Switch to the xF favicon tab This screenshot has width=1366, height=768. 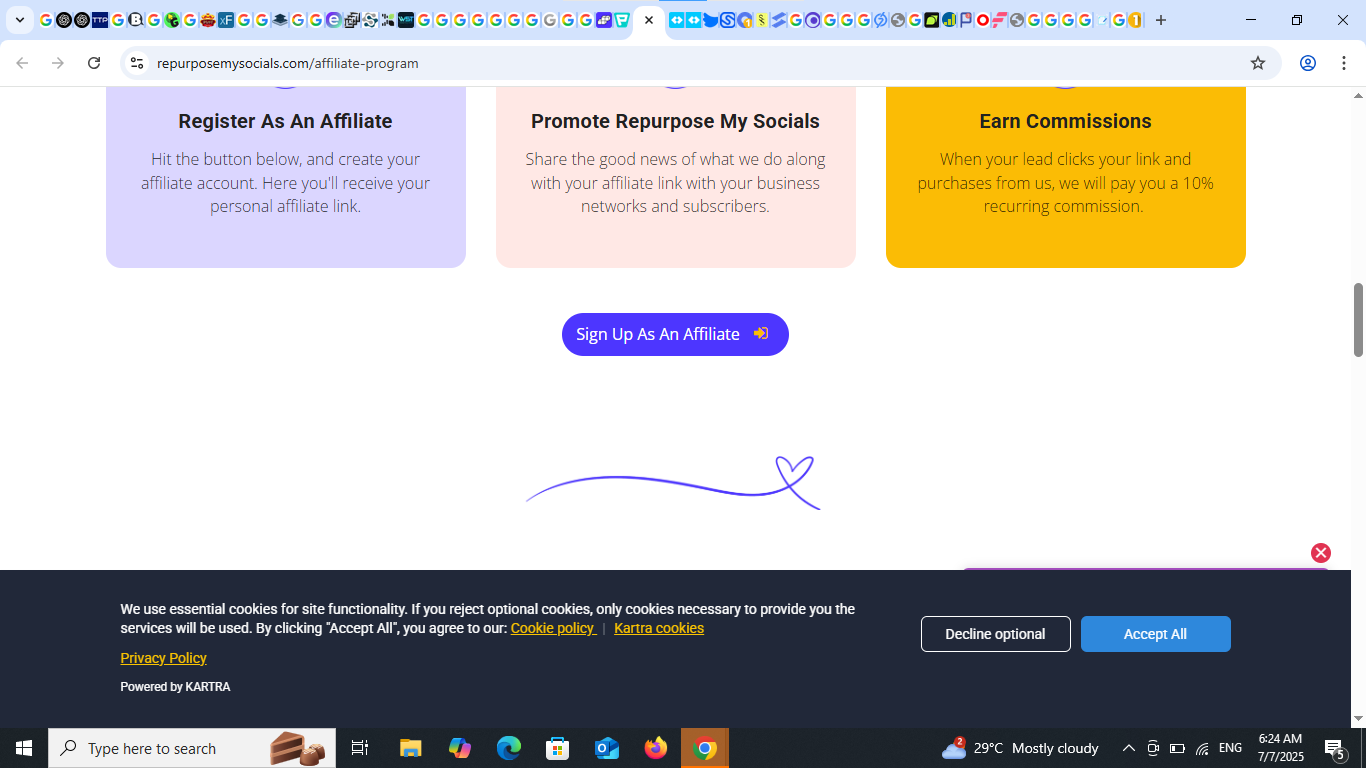pyautogui.click(x=226, y=20)
